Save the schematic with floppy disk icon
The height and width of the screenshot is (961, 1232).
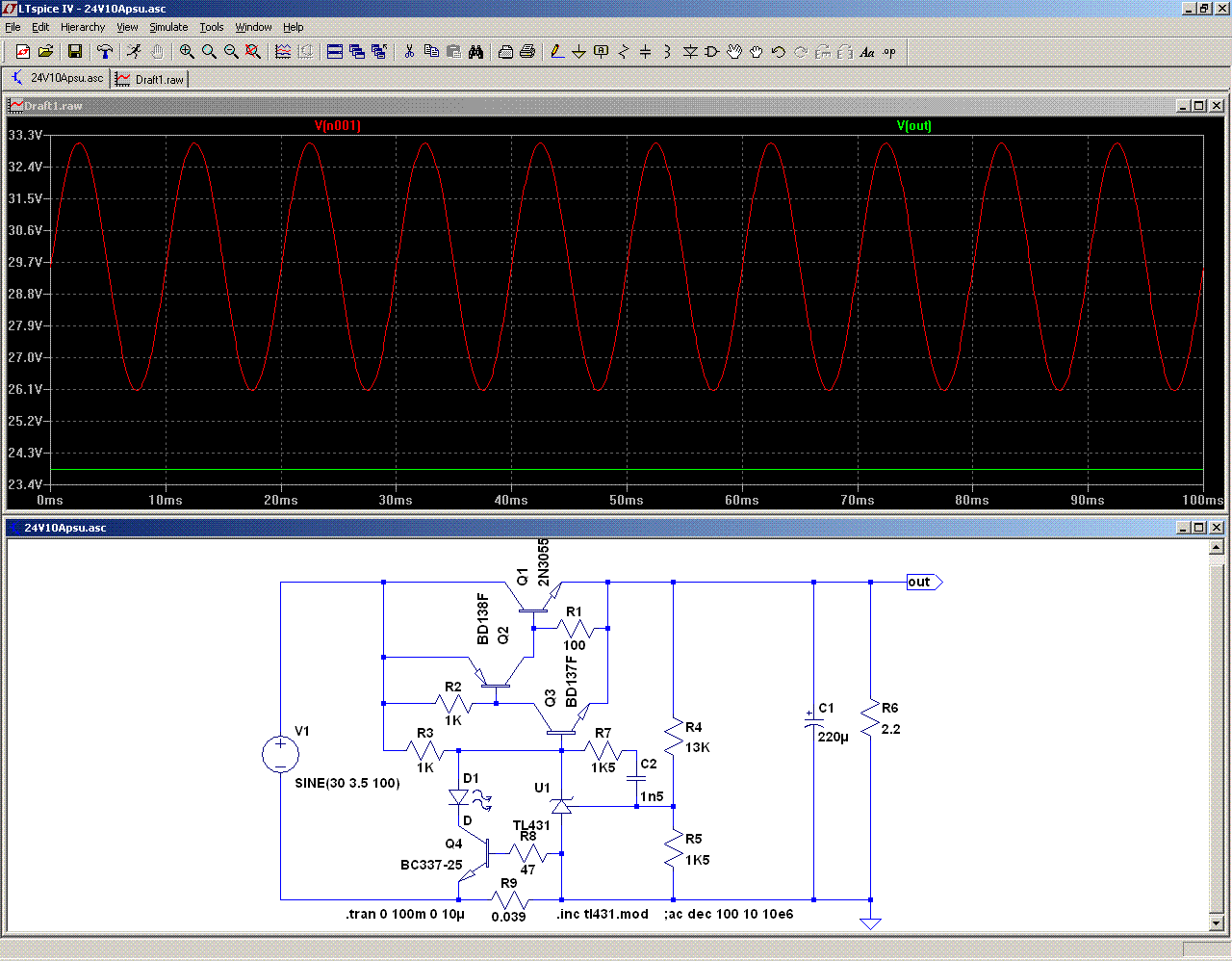(74, 52)
